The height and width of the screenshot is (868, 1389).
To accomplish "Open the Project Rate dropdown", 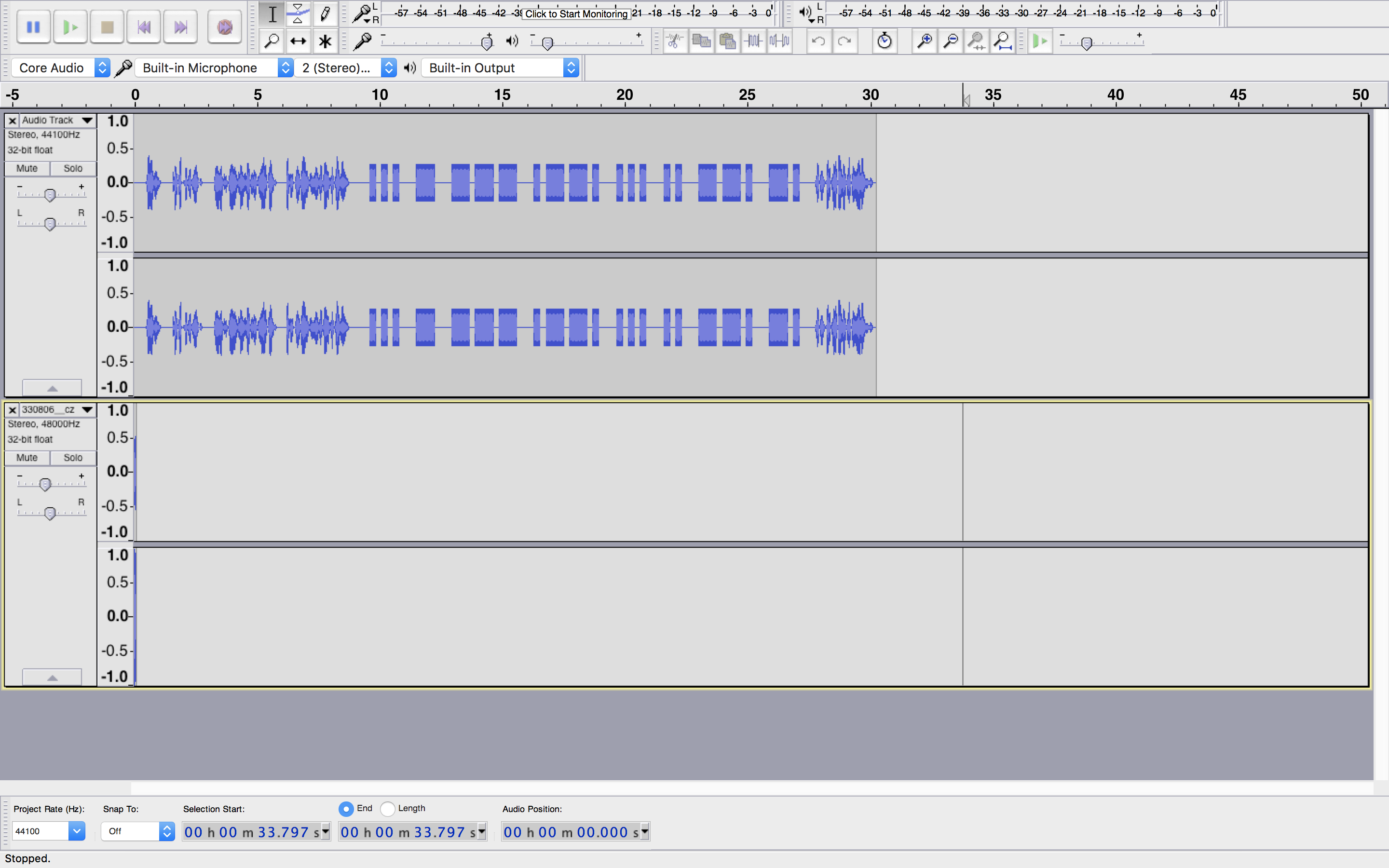I will coord(76,831).
